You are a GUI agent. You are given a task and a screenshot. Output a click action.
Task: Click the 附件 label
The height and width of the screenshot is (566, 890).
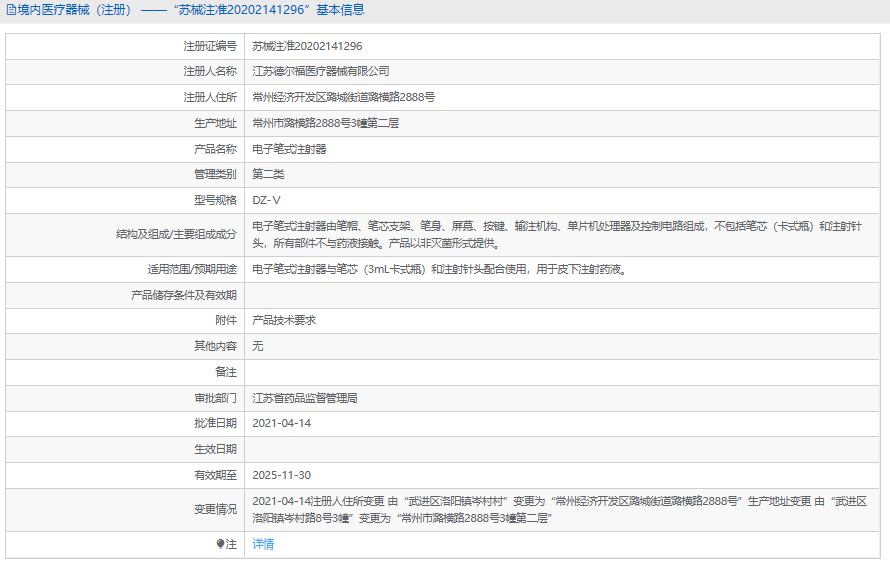(x=226, y=320)
